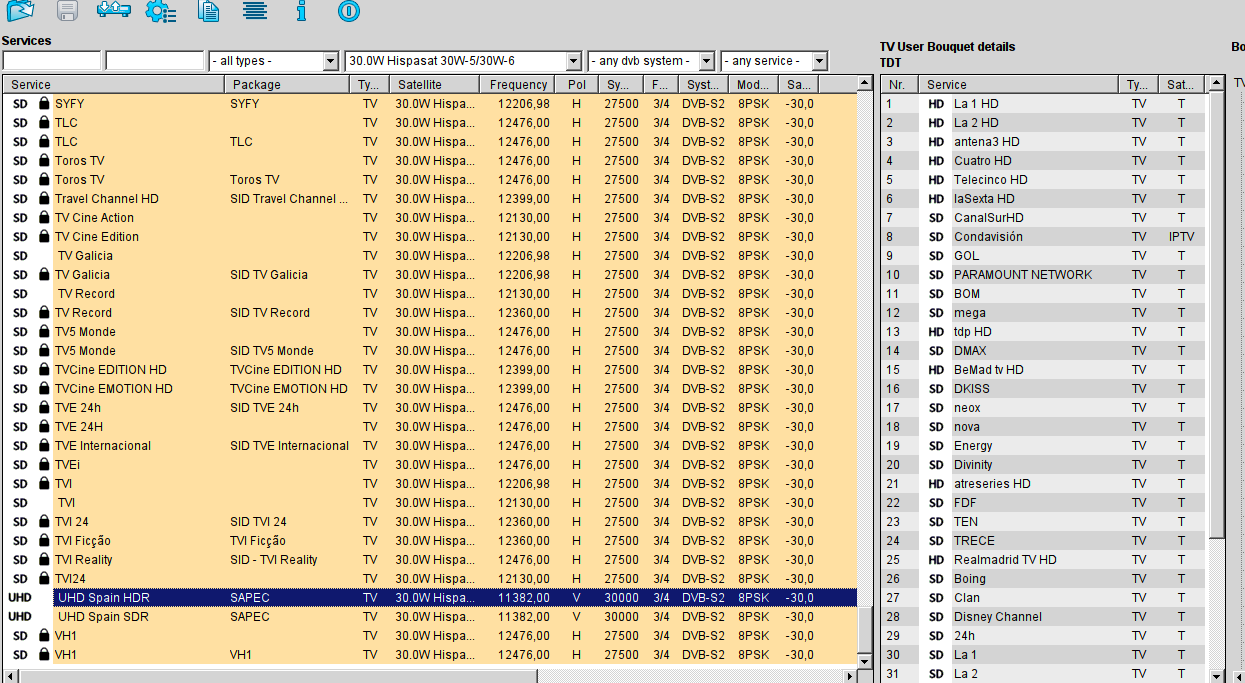
Task: Click the documents copy icon in toolbar
Action: (208, 12)
